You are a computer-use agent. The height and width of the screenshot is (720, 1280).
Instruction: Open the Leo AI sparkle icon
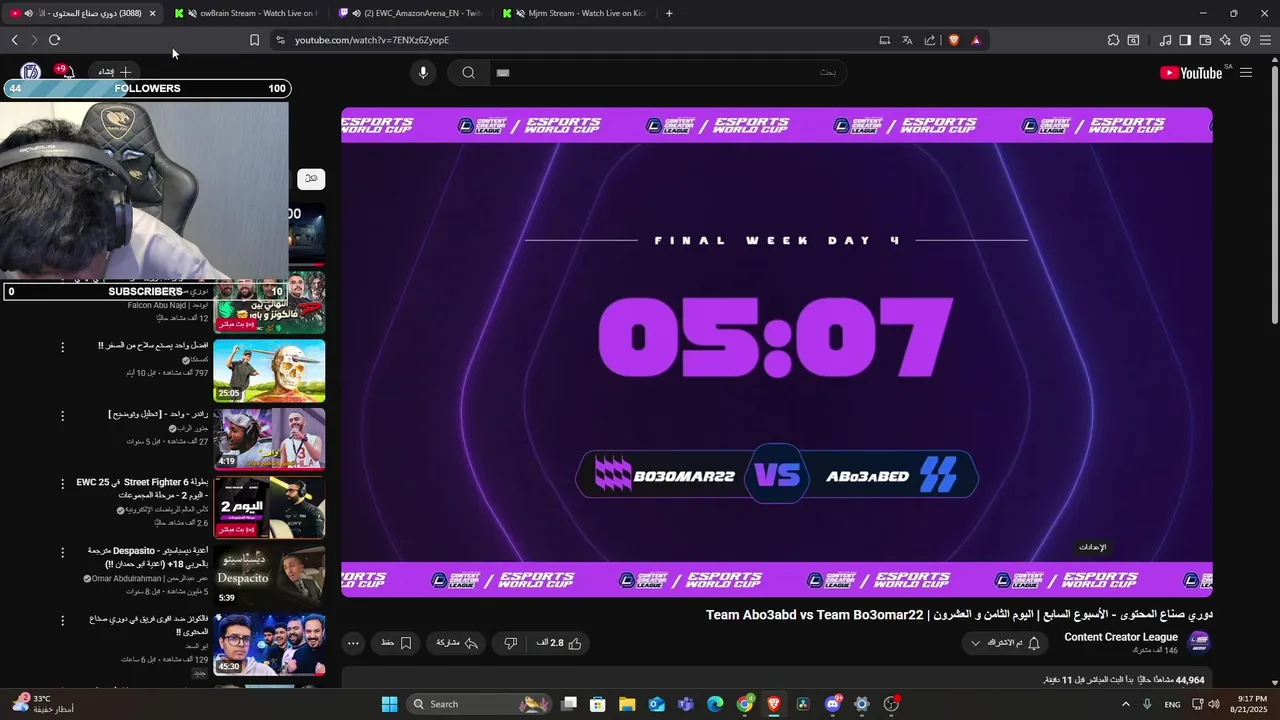[x=1225, y=40]
